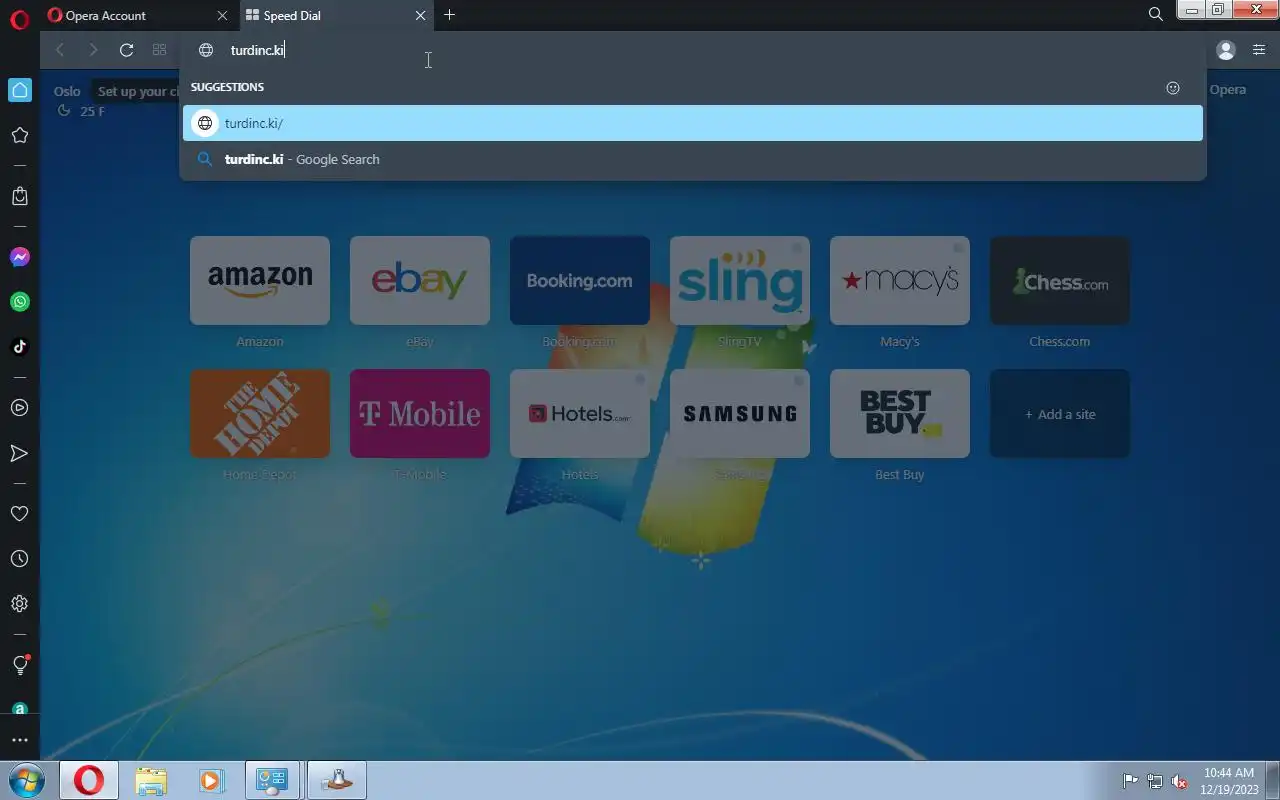This screenshot has width=1280, height=800.
Task: Open the SlingTV speed dial tile
Action: [740, 281]
